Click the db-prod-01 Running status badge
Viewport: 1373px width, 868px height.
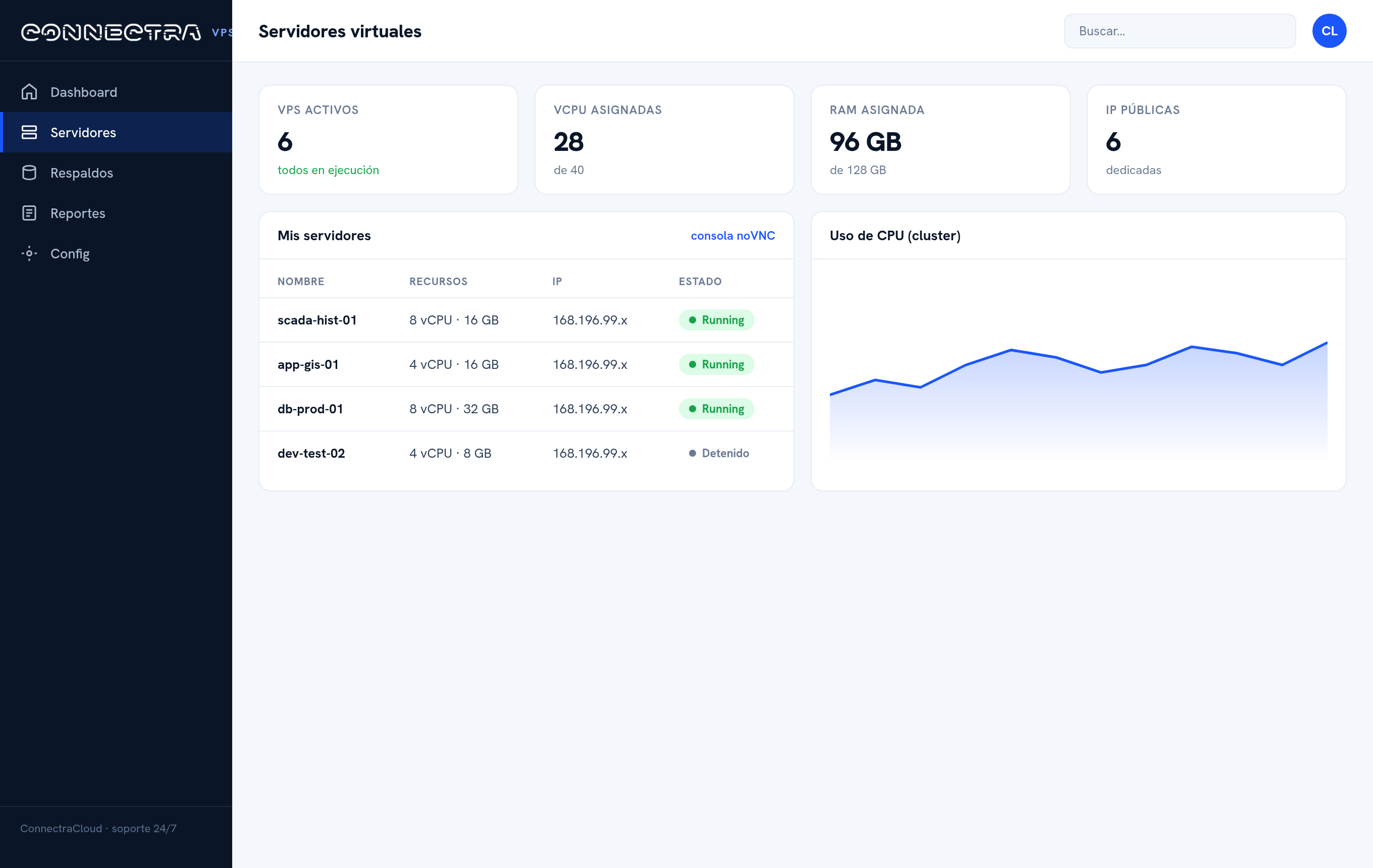click(716, 409)
